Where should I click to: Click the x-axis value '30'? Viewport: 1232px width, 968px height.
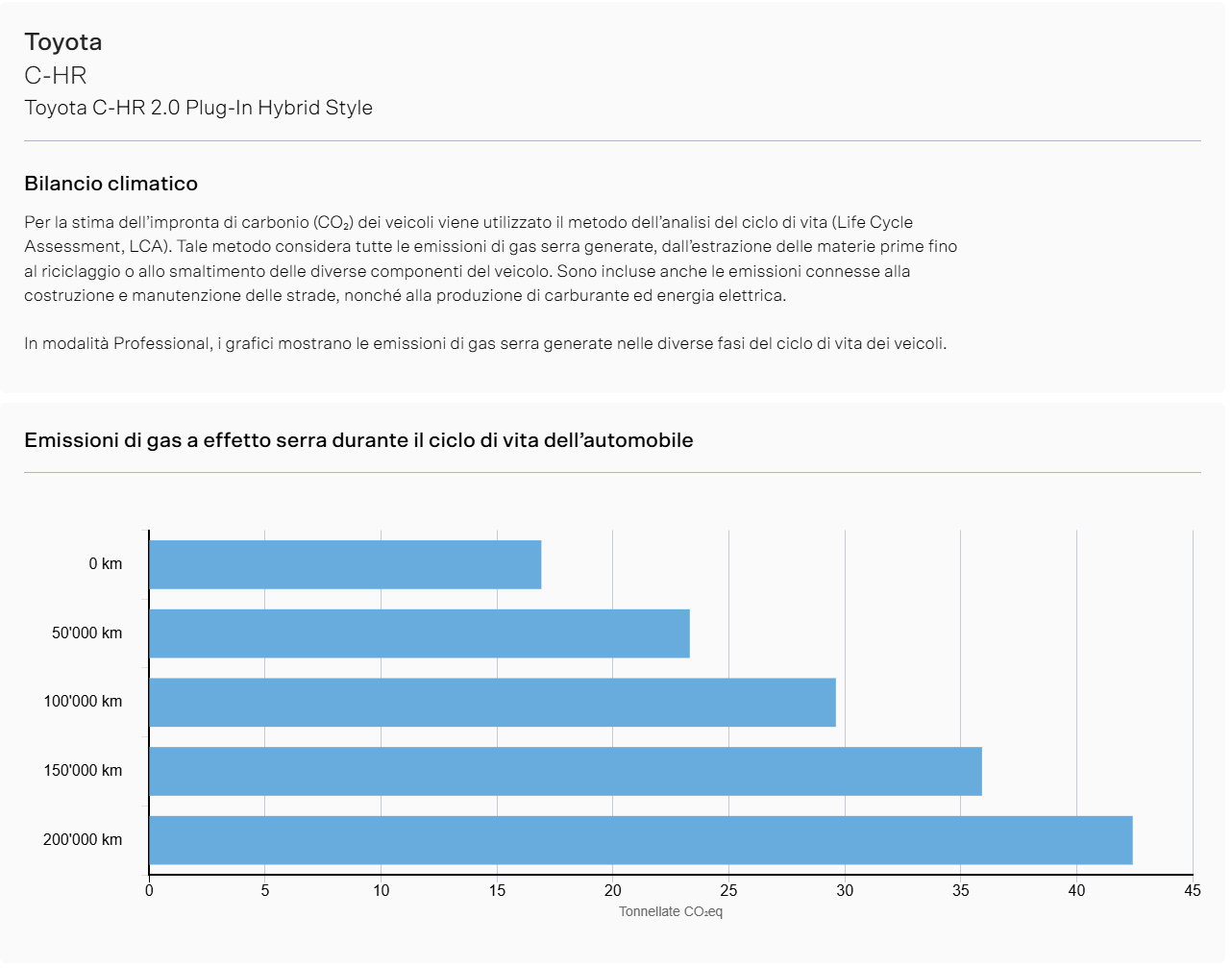845,891
